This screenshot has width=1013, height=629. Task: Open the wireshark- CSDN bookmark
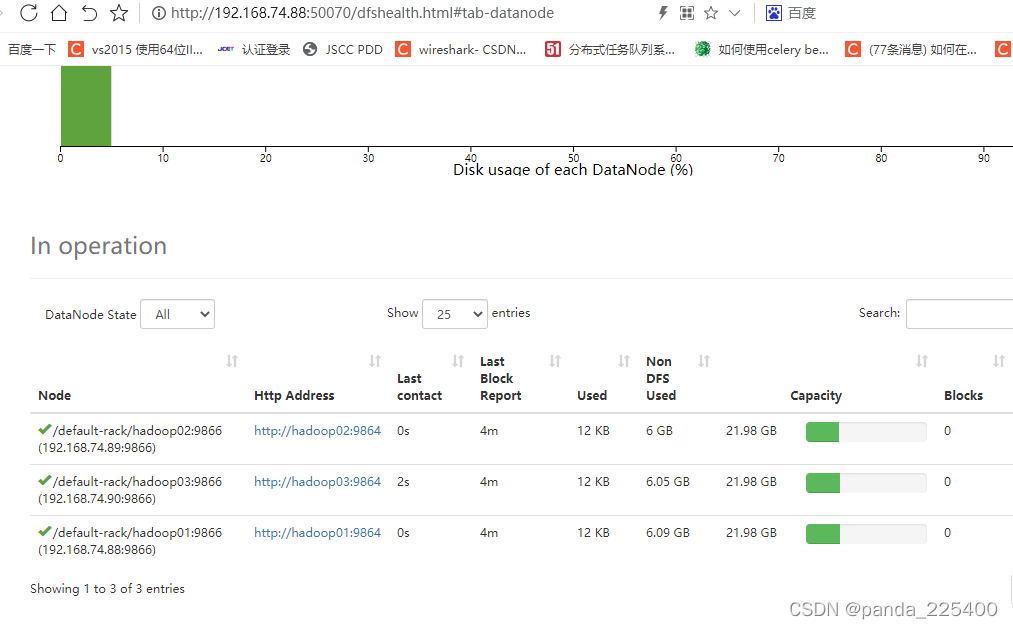[461, 50]
